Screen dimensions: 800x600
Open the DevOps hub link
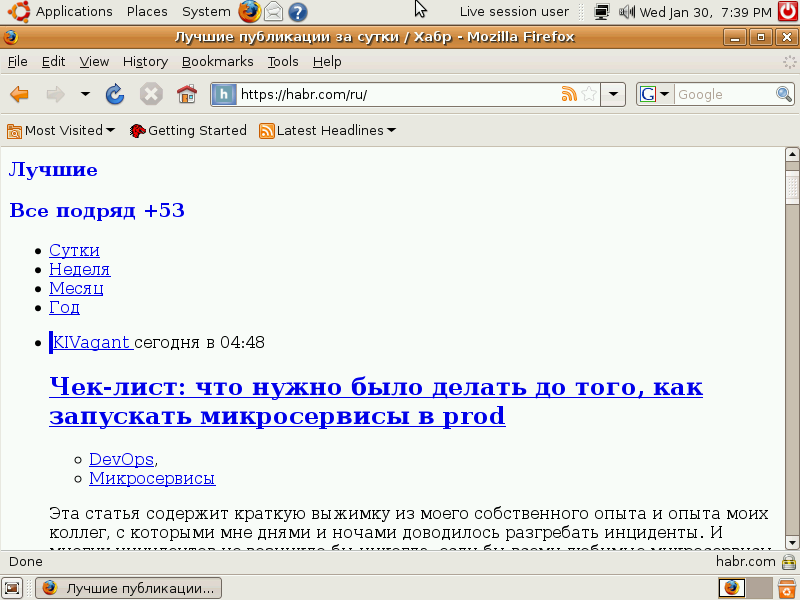click(121, 459)
